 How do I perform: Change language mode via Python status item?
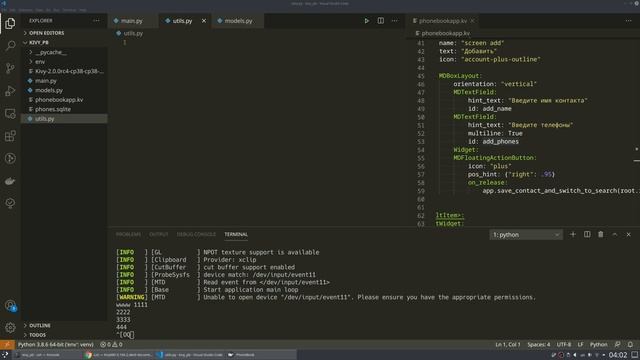click(598, 344)
